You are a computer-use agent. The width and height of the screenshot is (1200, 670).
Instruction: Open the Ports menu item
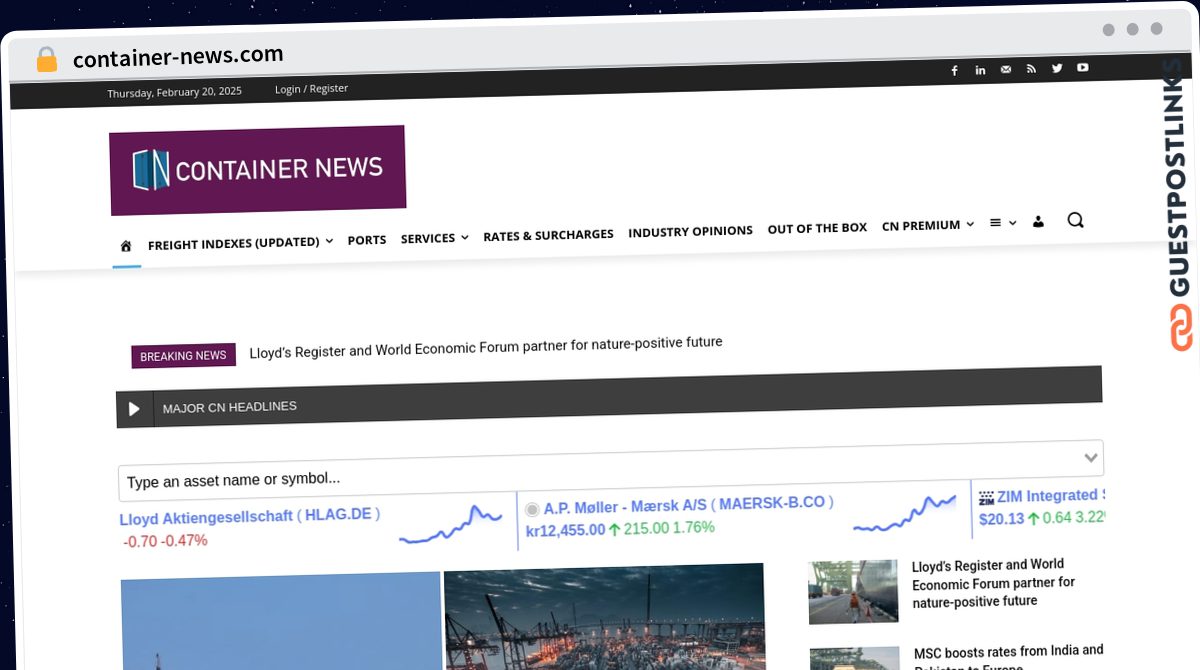pos(367,240)
